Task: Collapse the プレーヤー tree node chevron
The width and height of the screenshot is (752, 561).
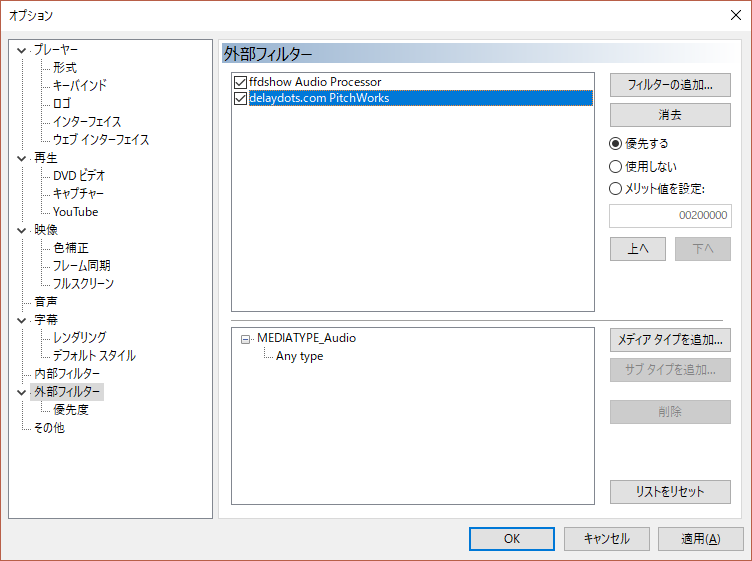Action: click(21, 50)
